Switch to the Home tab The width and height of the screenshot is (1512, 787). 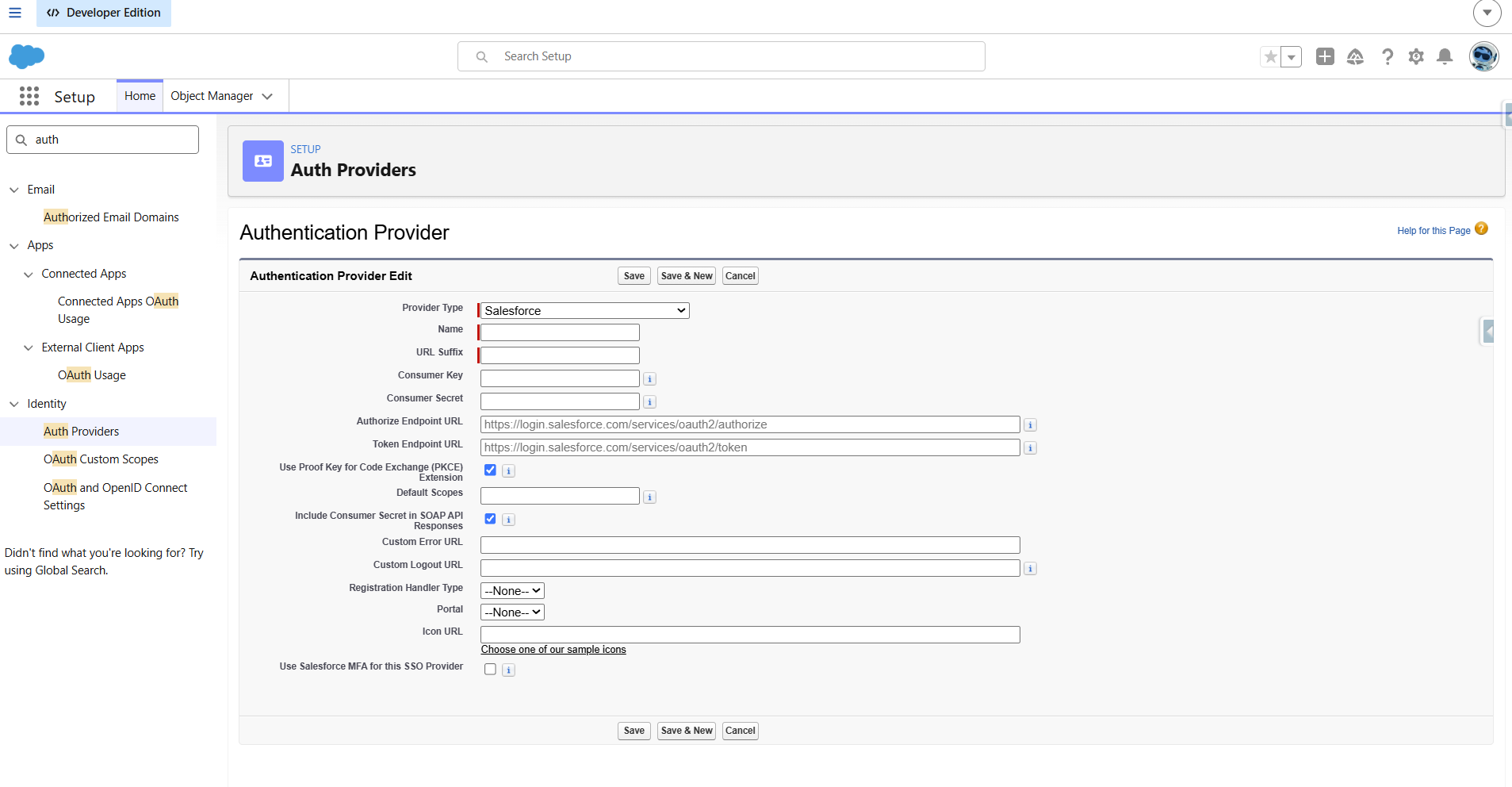[140, 96]
